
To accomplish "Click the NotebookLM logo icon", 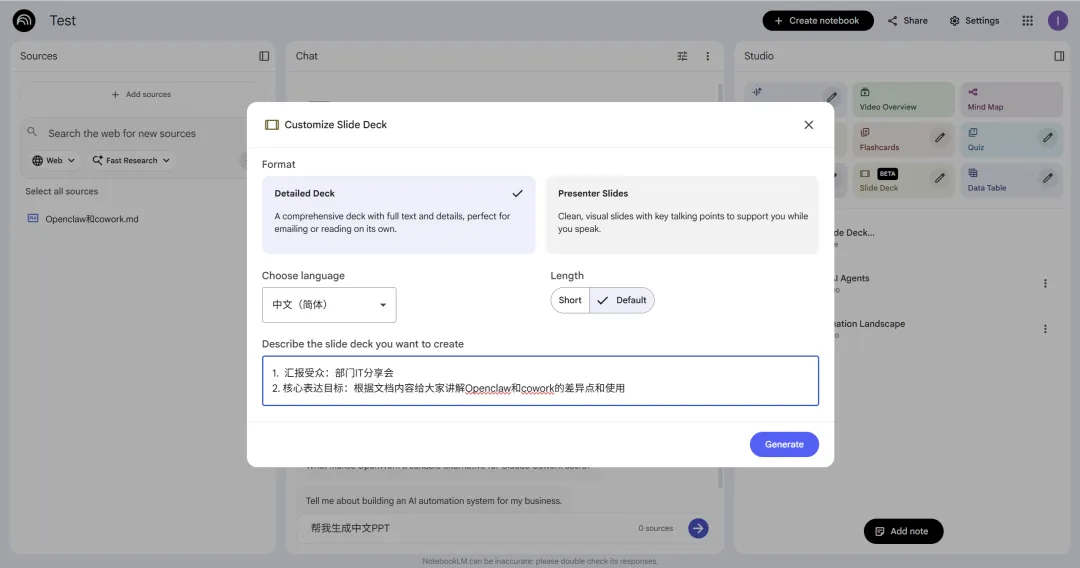I will 24,21.
